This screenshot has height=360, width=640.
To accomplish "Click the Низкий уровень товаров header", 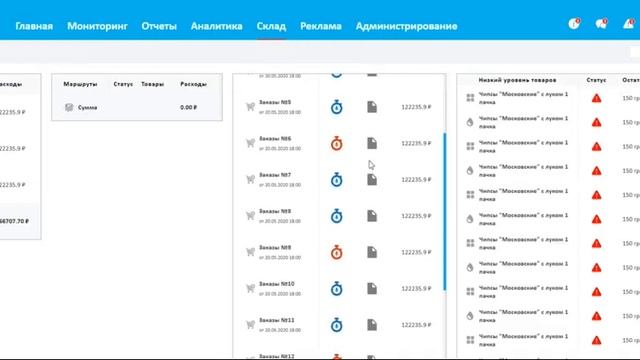I will pyautogui.click(x=517, y=80).
